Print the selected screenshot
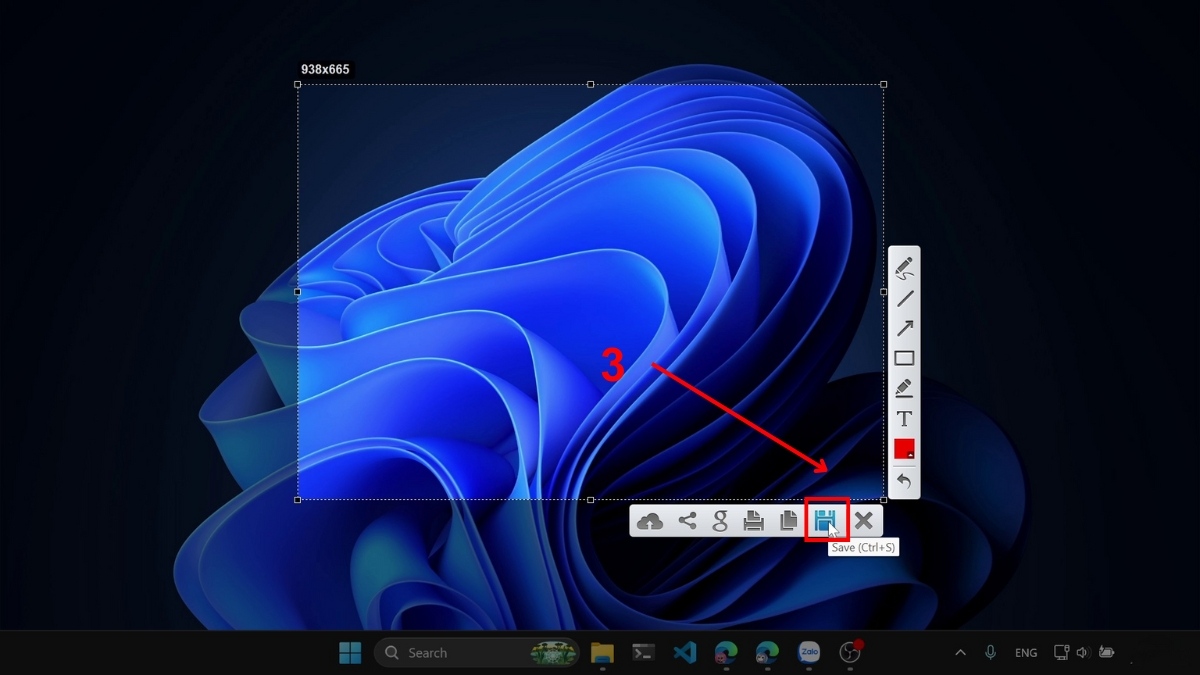The image size is (1200, 675). pyautogui.click(x=754, y=521)
